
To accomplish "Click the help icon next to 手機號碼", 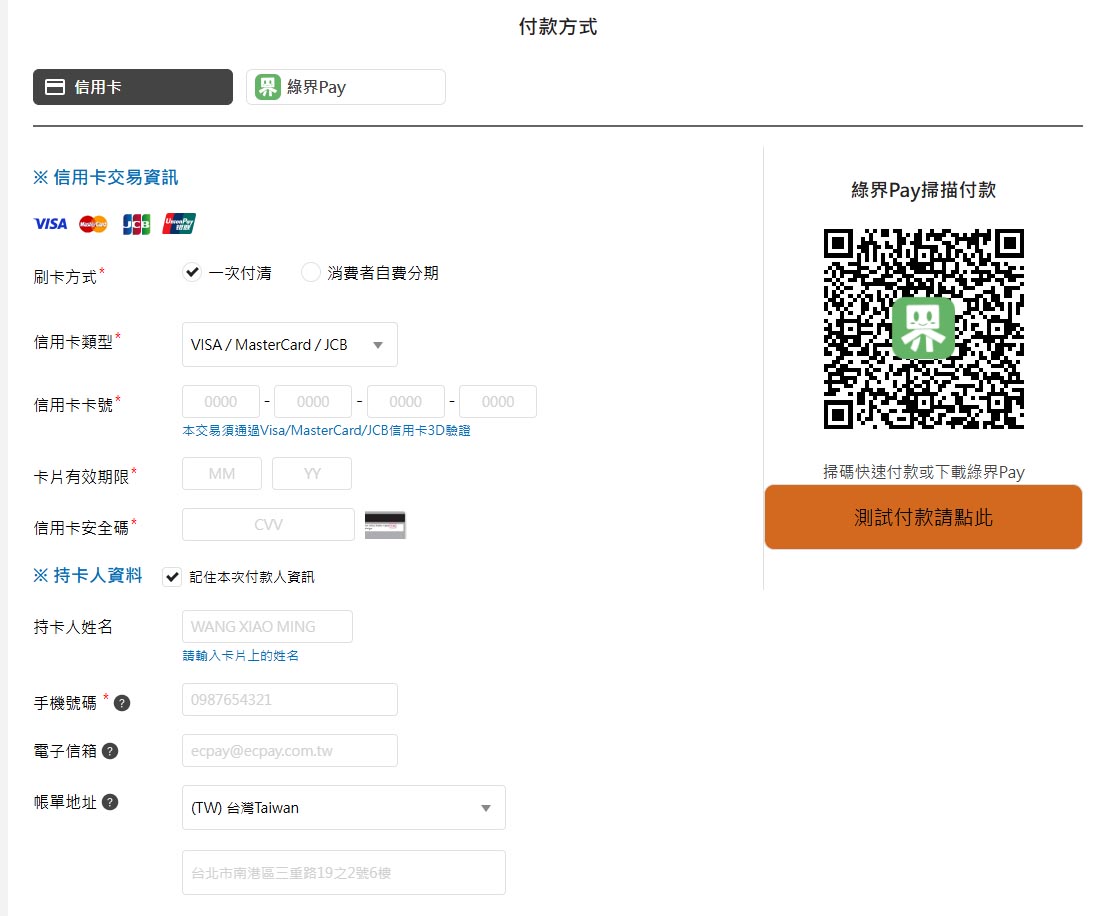I will coord(121,703).
